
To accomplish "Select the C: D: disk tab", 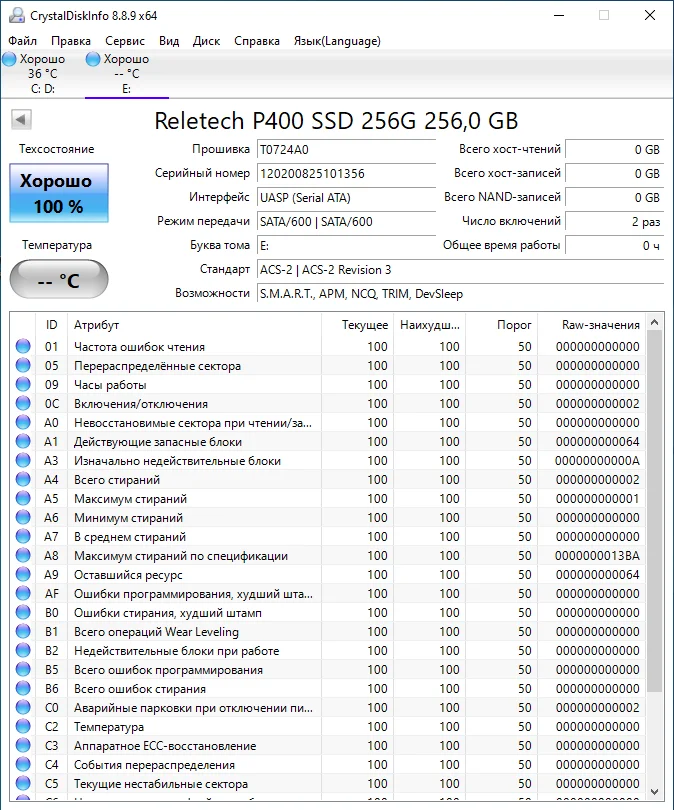I will [42, 74].
